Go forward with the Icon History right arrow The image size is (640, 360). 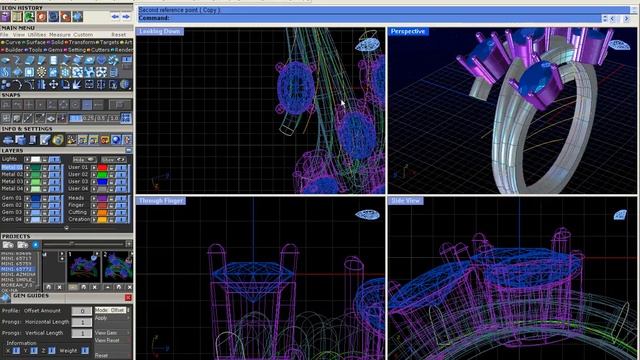pyautogui.click(x=126, y=17)
